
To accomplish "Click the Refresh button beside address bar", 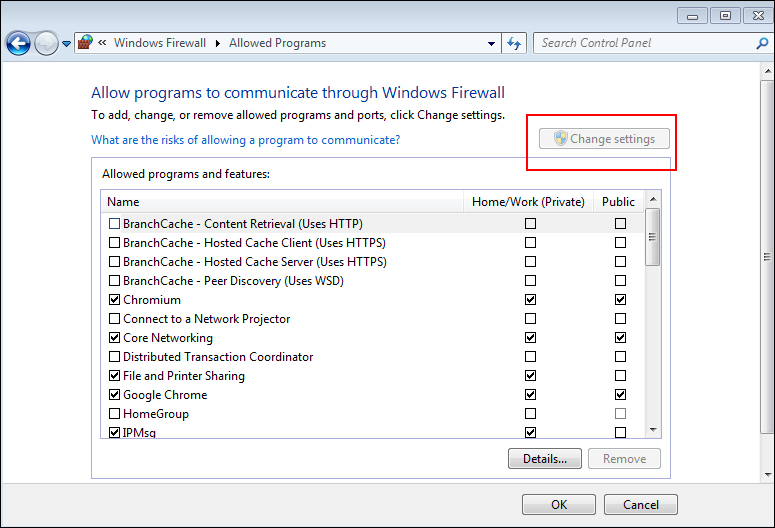I will pos(514,44).
